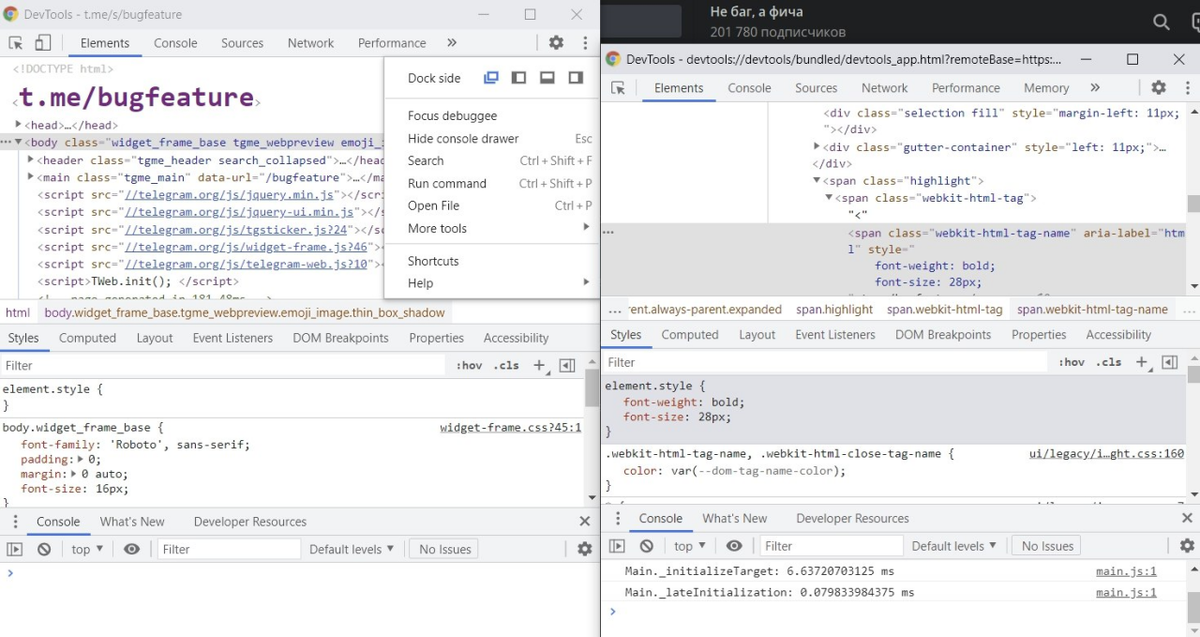Image resolution: width=1200 pixels, height=637 pixels.
Task: Open widget-frame.css?45:1 source link
Action: [x=510, y=428]
